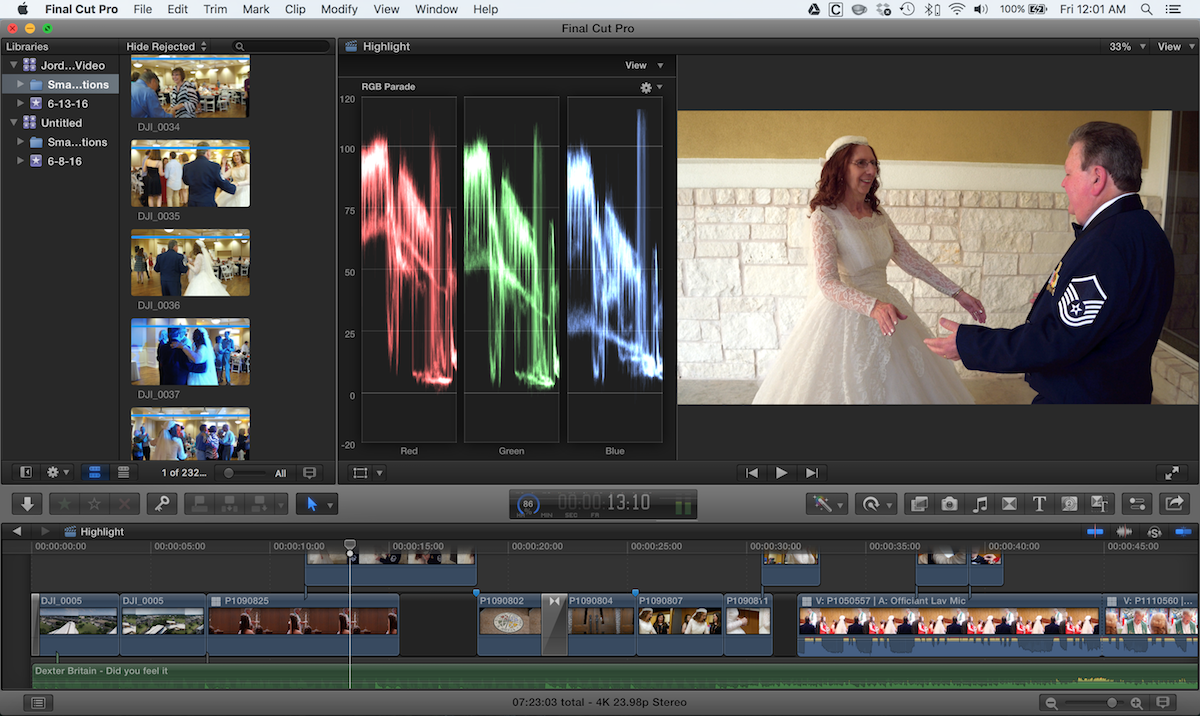This screenshot has width=1200, height=716.
Task: Move the browser clip duration slider
Action: [x=229, y=473]
